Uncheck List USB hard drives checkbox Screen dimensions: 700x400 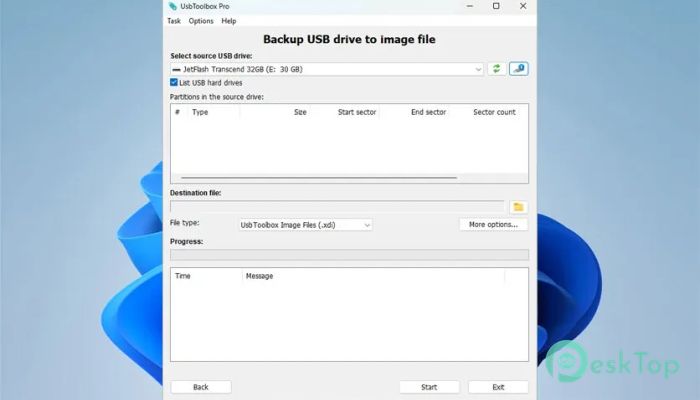point(174,83)
